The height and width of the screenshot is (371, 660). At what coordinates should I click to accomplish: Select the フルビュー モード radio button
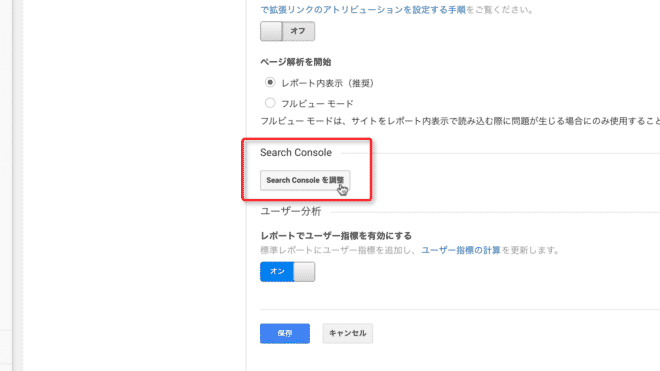(270, 102)
